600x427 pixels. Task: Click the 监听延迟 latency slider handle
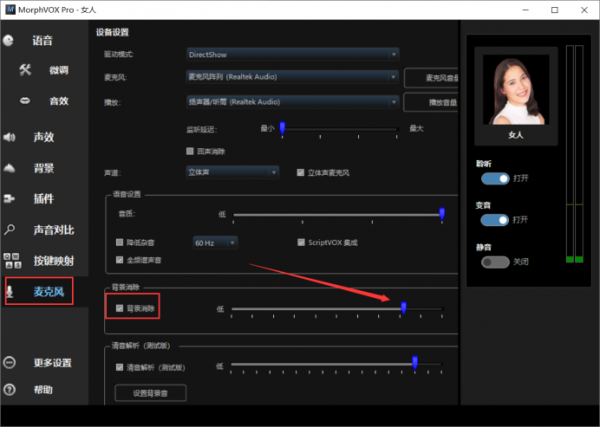pos(282,129)
